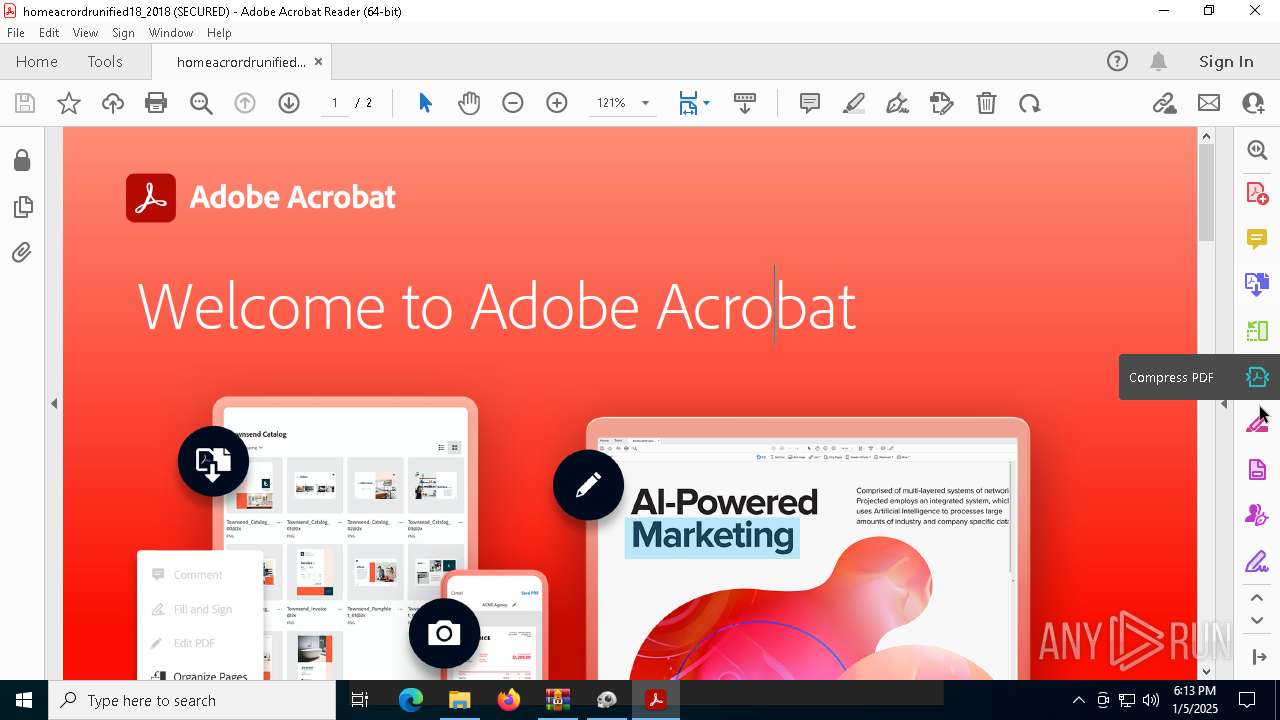This screenshot has height=720, width=1280.
Task: Open attachments paperclip panel
Action: coord(22,253)
